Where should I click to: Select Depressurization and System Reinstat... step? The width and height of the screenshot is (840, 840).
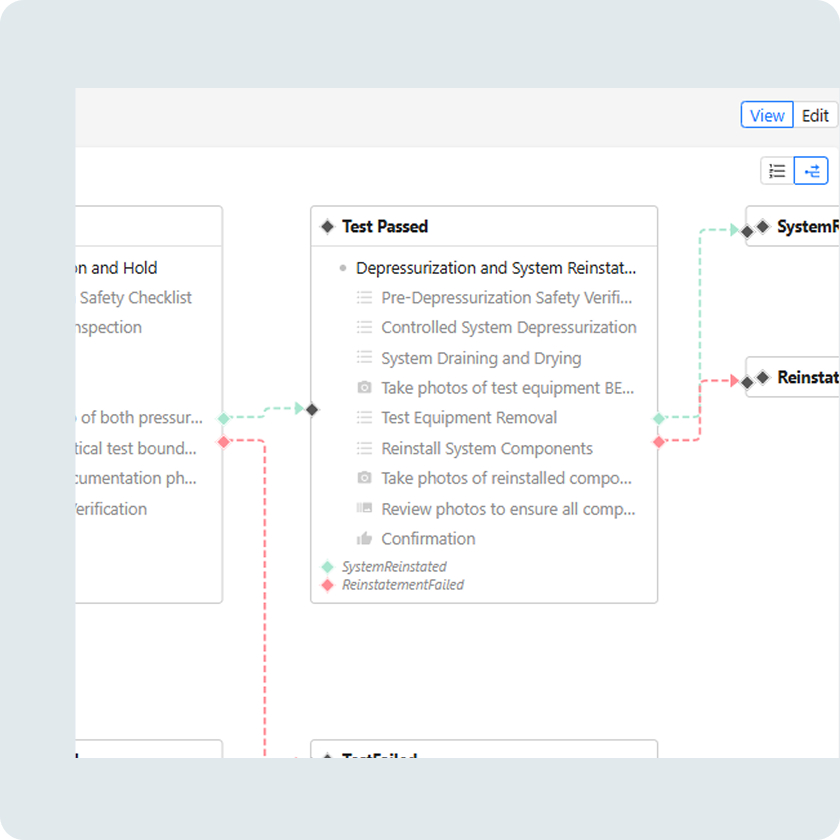[x=496, y=268]
